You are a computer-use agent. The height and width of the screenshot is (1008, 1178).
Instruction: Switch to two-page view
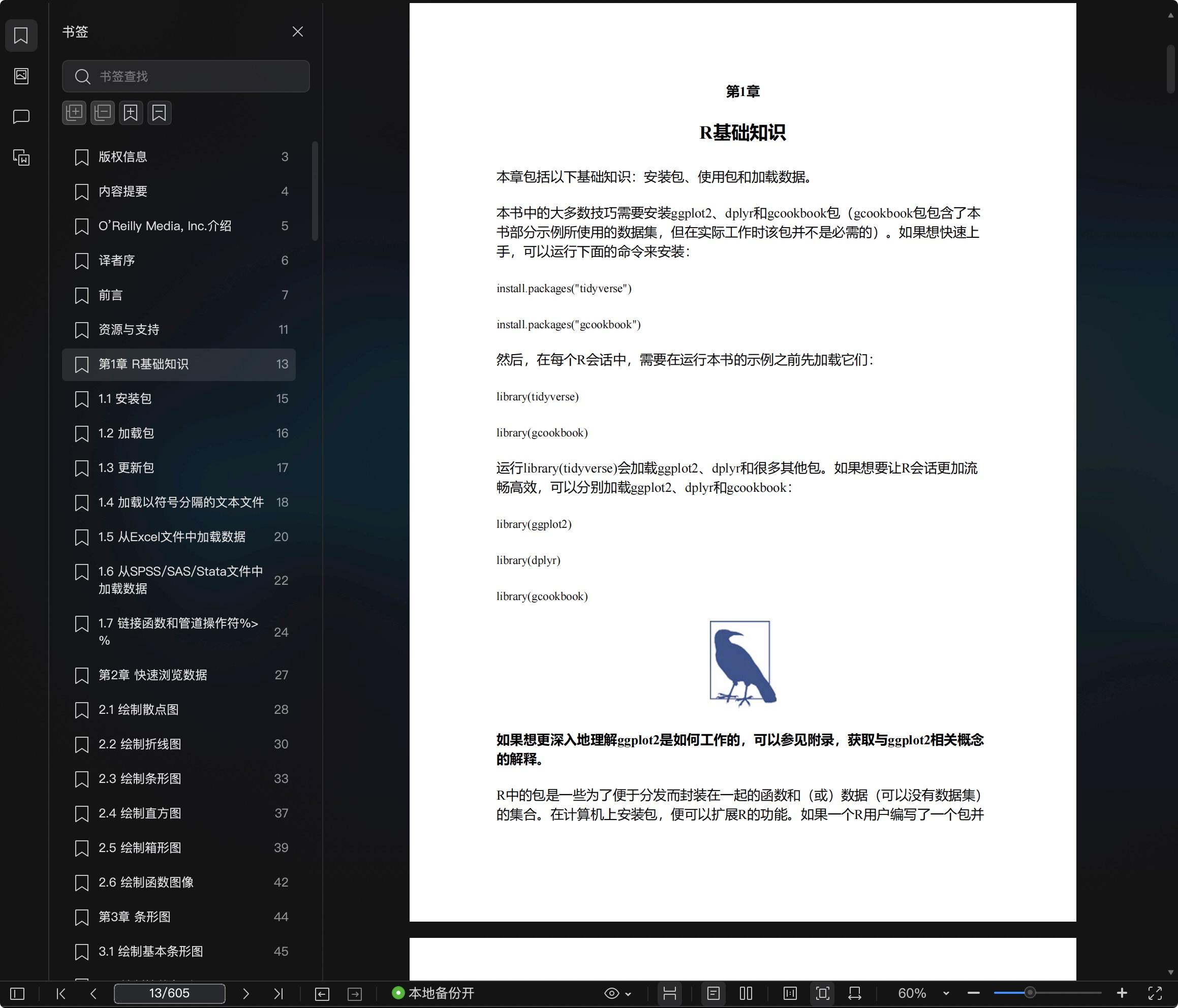point(746,994)
